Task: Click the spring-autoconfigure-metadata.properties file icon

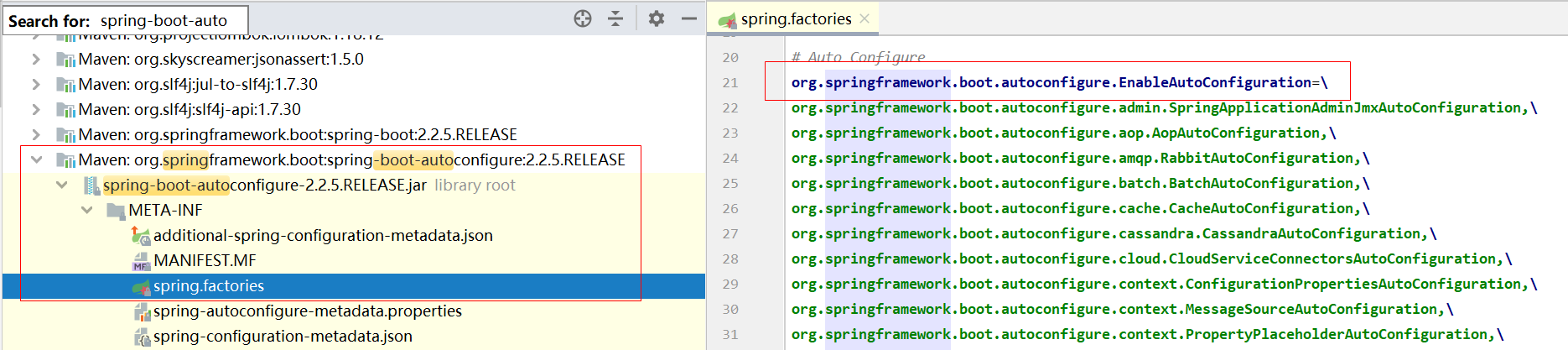Action: tap(142, 311)
